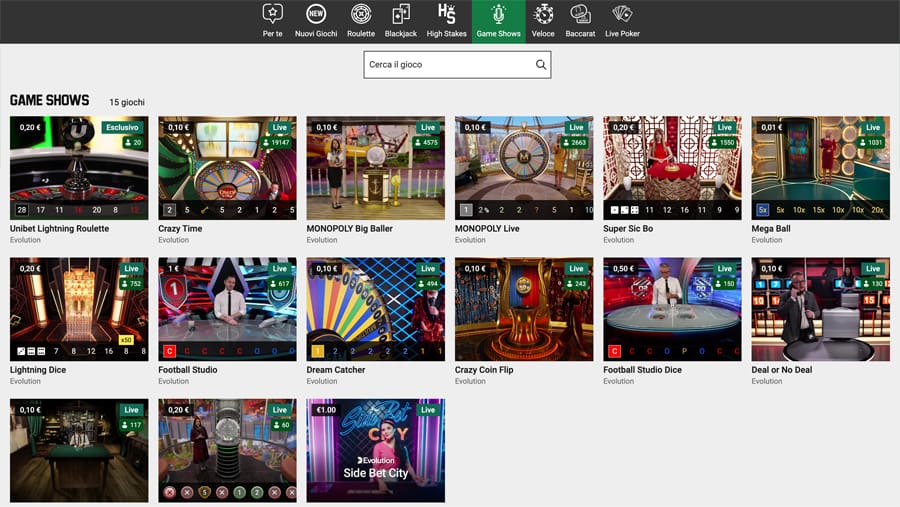The width and height of the screenshot is (900, 507).
Task: Click the MONOPOLY Live title link
Action: (487, 229)
